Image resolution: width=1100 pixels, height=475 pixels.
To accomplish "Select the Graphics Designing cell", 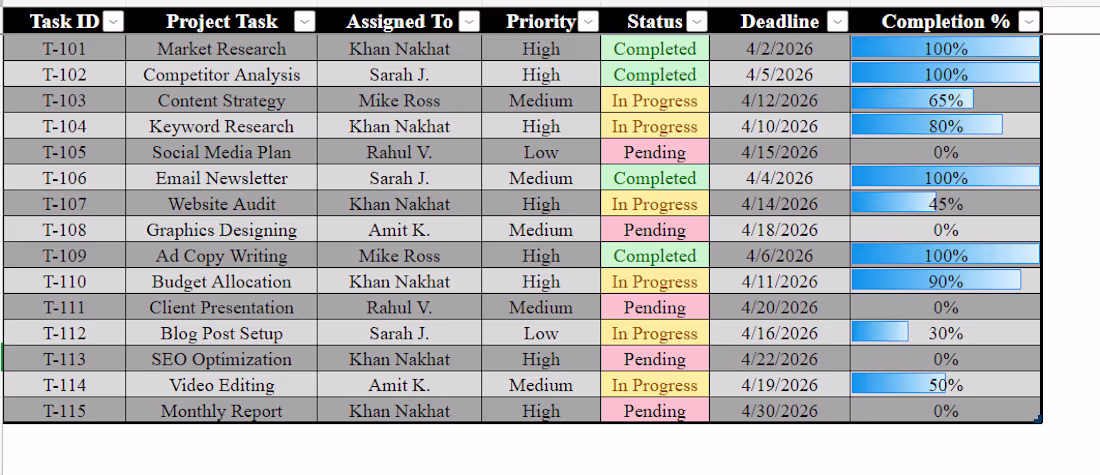I will [221, 230].
